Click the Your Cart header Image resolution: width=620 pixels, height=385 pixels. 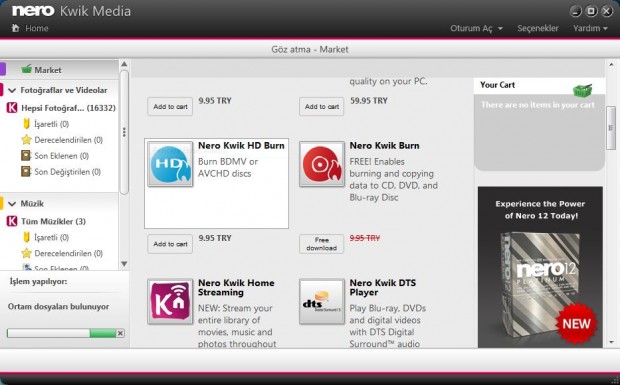pos(497,85)
